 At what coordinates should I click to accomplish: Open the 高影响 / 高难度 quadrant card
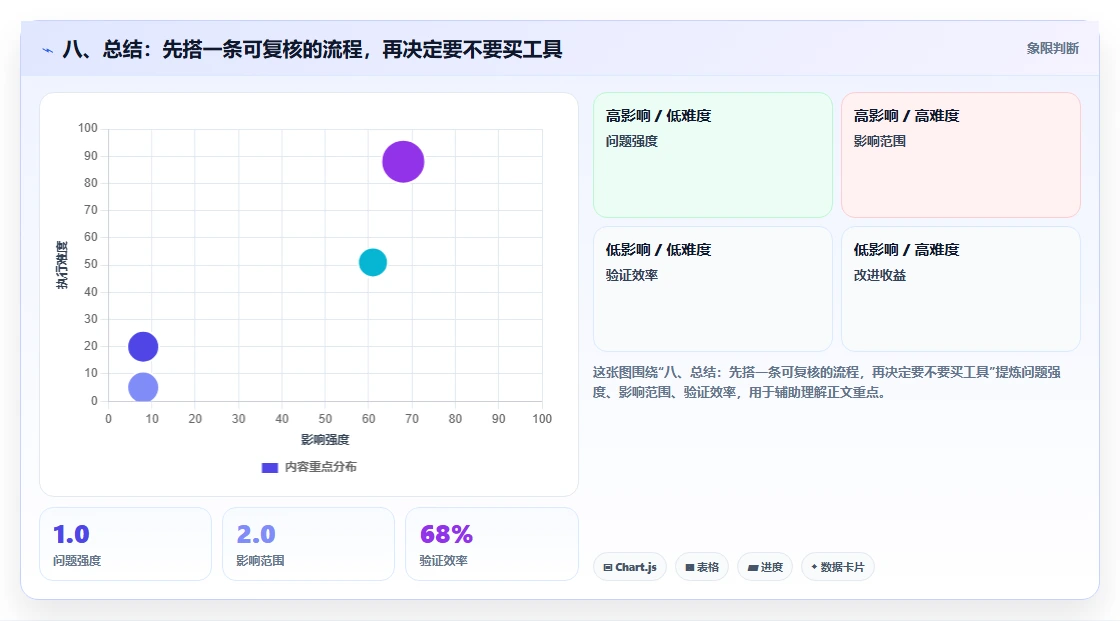click(x=961, y=155)
